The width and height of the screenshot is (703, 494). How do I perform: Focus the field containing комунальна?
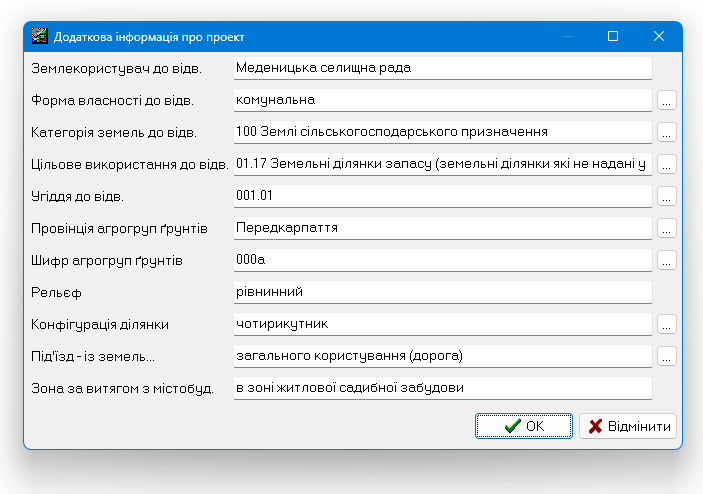442,100
